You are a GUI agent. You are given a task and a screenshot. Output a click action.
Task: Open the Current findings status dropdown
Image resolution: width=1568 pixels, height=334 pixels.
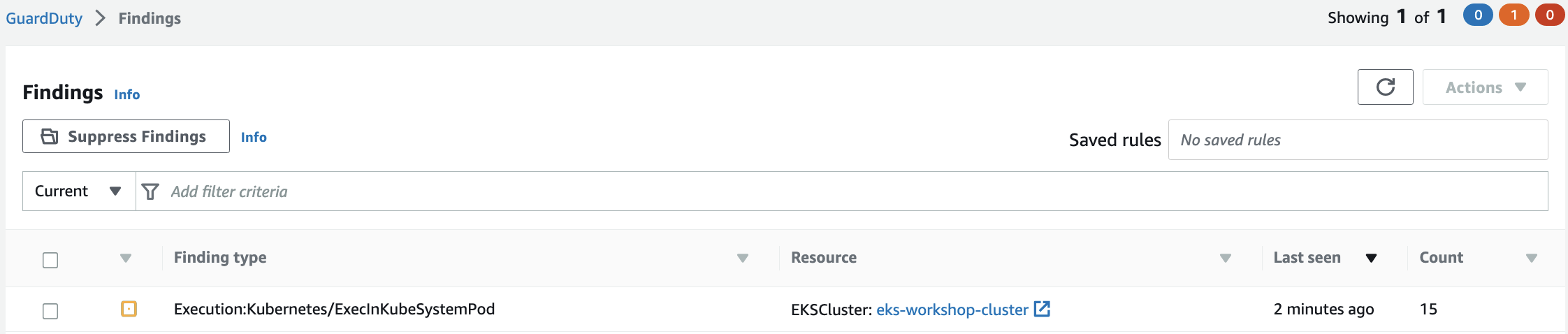click(x=78, y=191)
